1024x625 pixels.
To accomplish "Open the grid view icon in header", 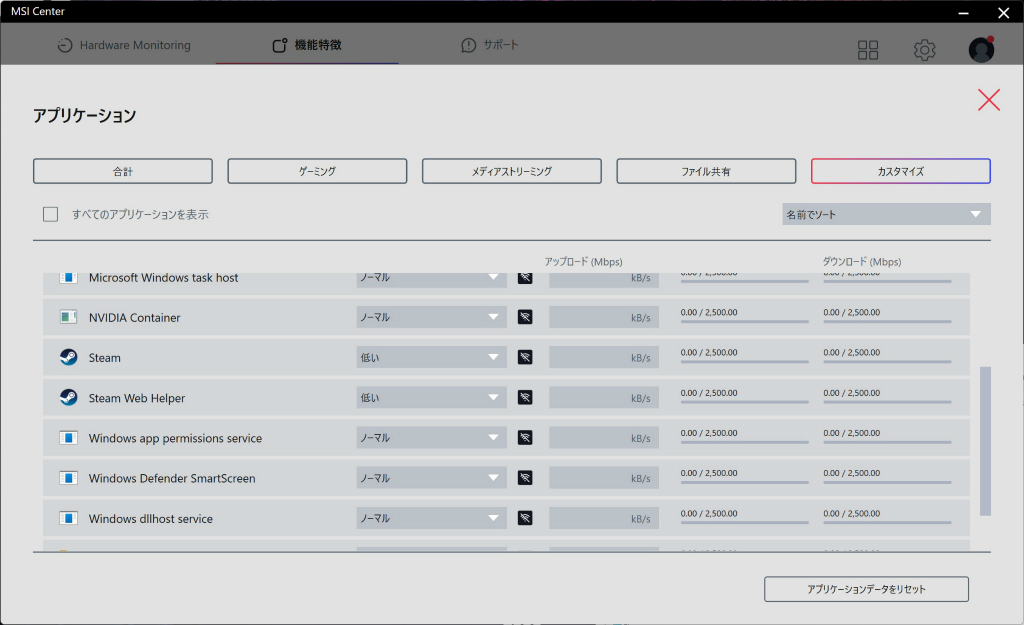I will pos(867,50).
